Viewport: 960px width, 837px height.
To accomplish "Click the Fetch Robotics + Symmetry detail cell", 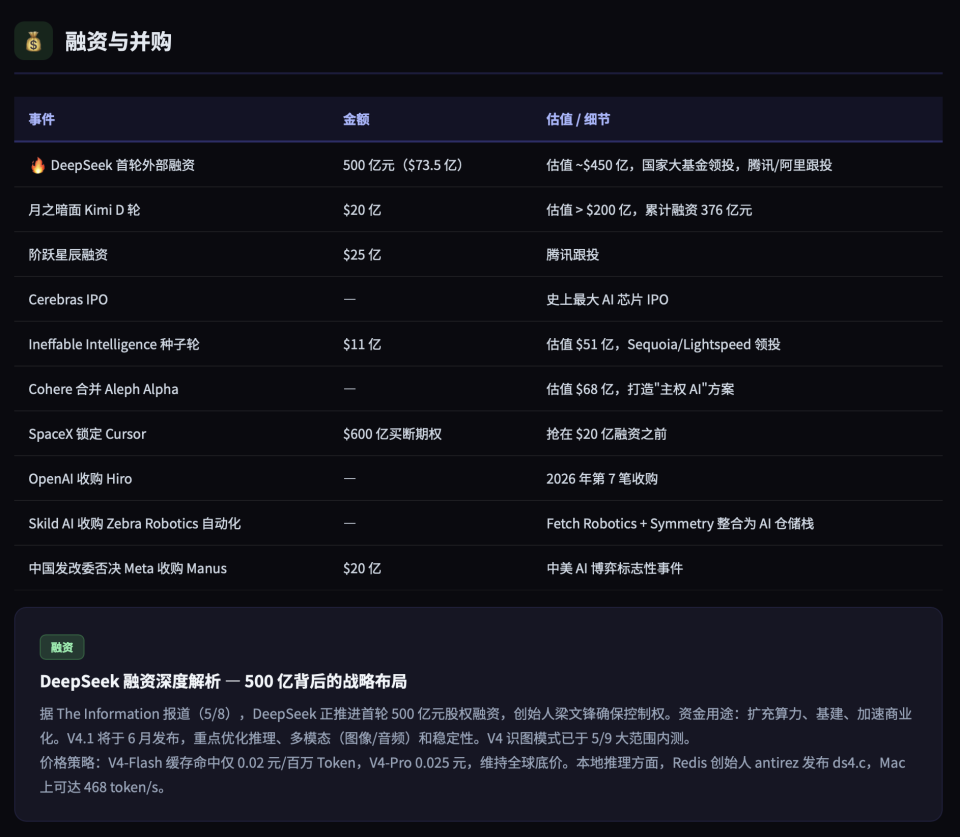I will coord(680,524).
